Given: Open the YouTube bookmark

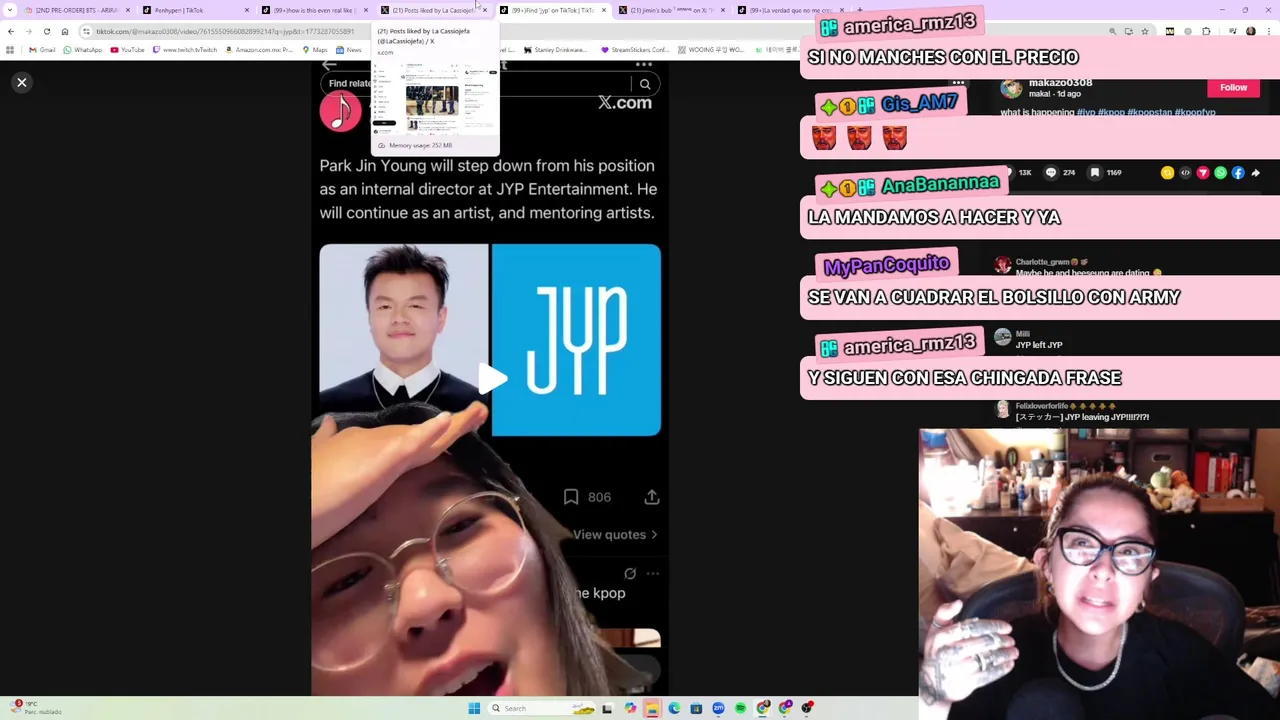Looking at the screenshot, I should coord(127,49).
